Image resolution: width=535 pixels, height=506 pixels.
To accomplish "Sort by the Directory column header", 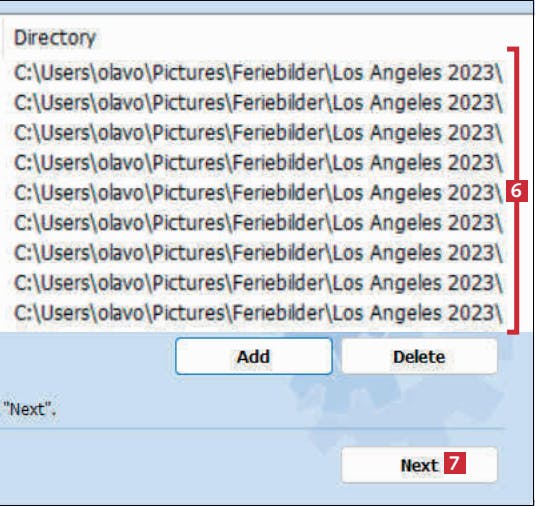I will click(55, 38).
